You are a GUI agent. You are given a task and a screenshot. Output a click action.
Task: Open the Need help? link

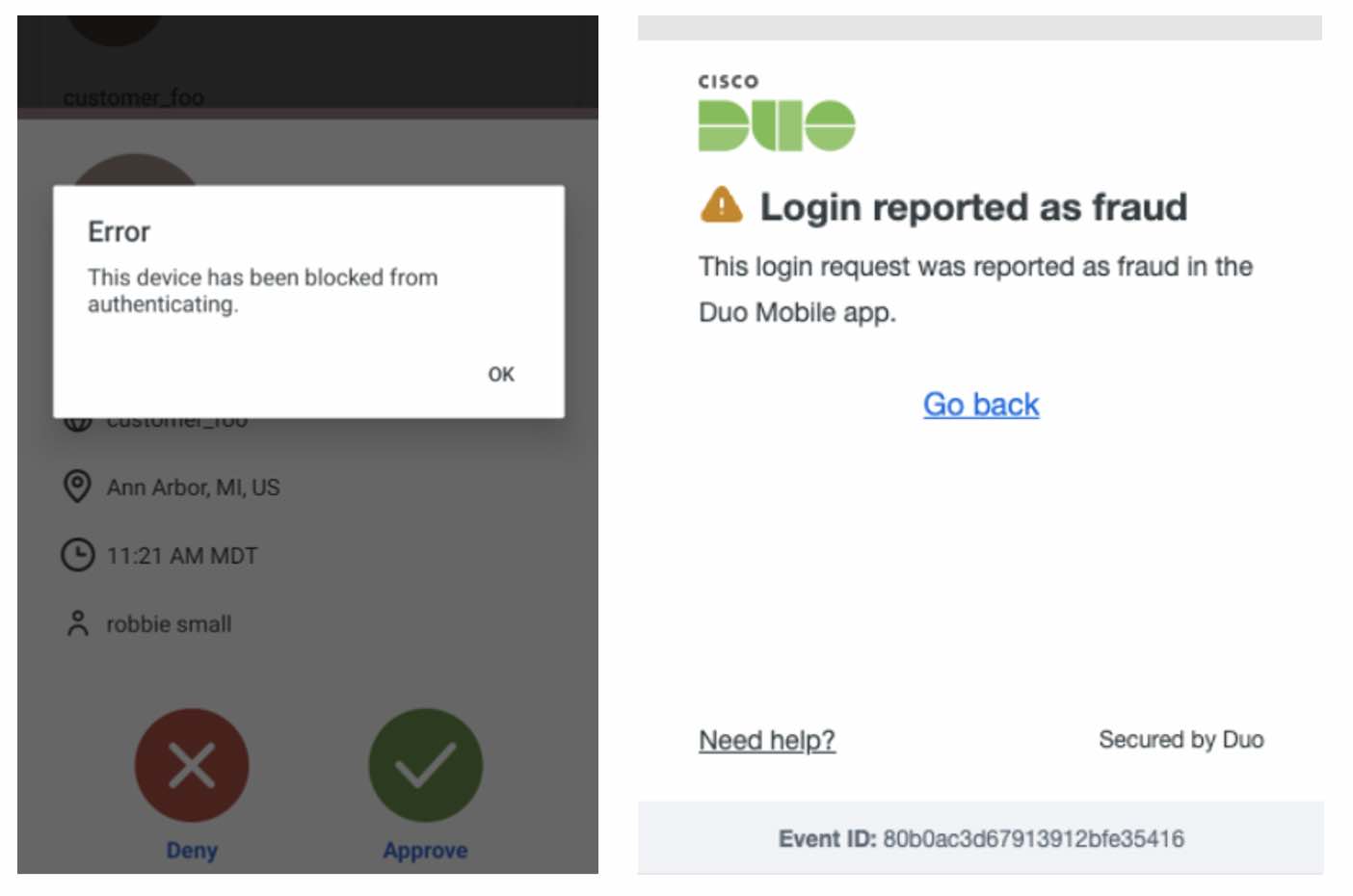767,740
